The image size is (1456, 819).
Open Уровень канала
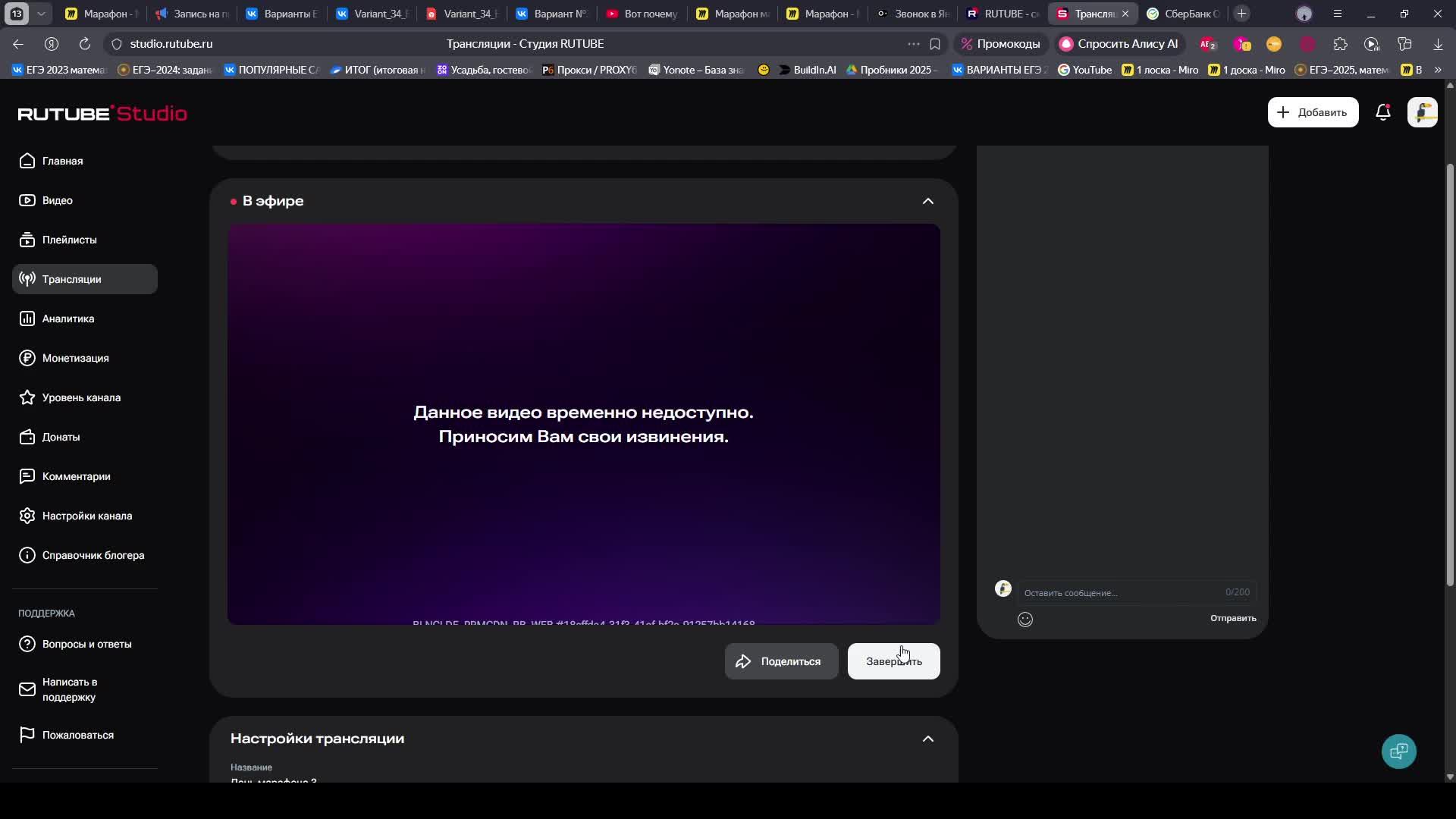point(85,397)
